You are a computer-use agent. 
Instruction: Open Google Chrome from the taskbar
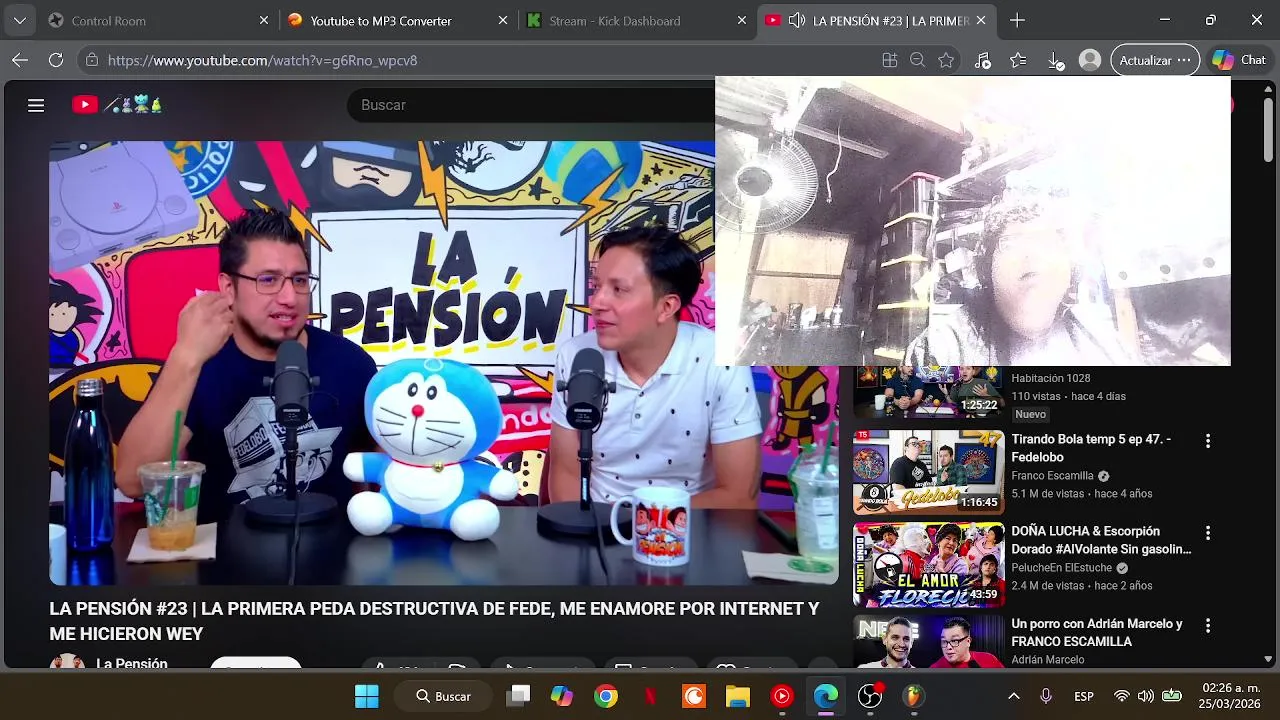(606, 696)
